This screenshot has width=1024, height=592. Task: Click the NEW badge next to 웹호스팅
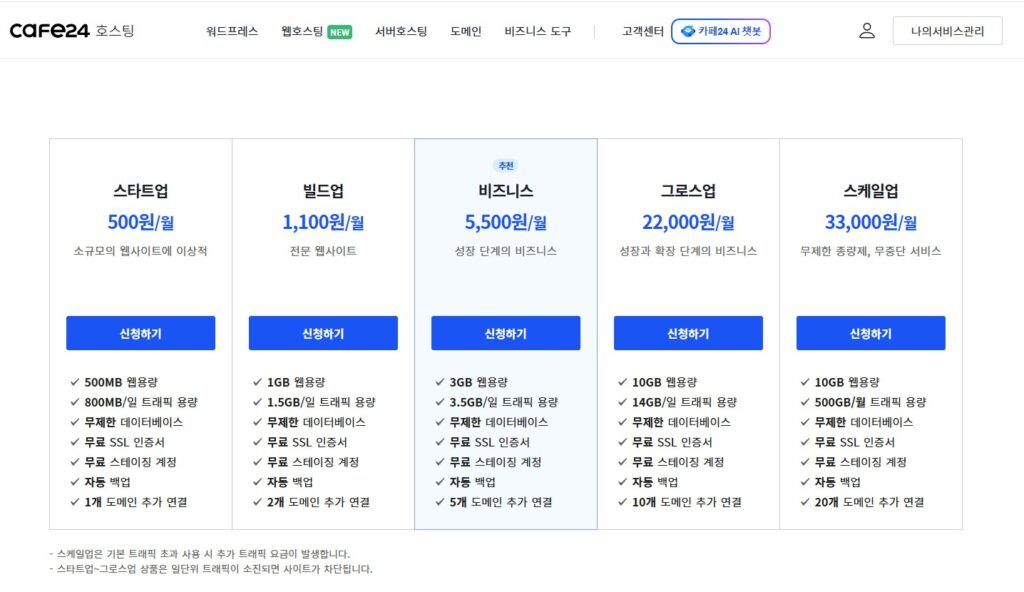[340, 32]
